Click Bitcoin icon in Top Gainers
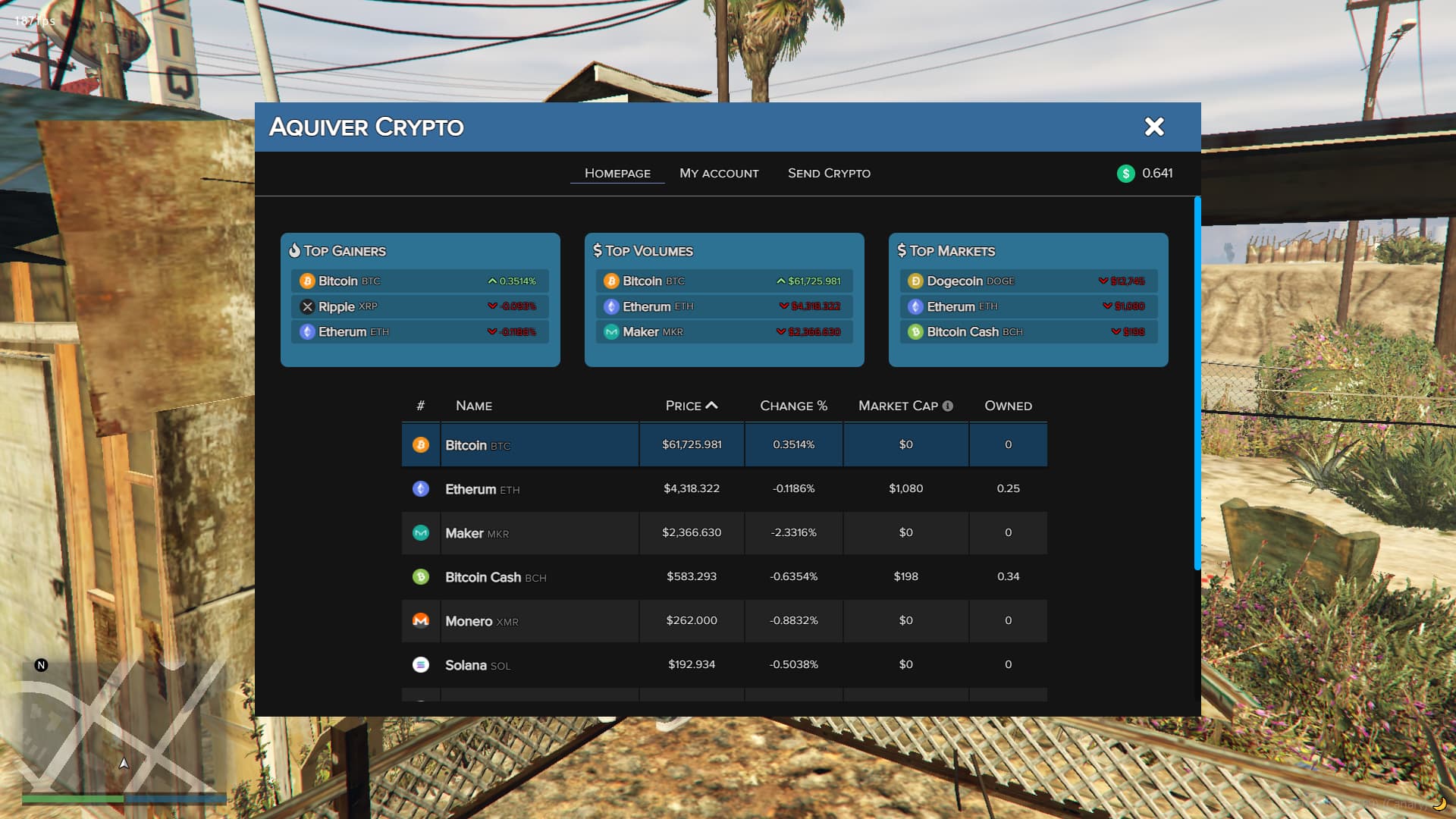Image resolution: width=1456 pixels, height=819 pixels. [x=307, y=281]
